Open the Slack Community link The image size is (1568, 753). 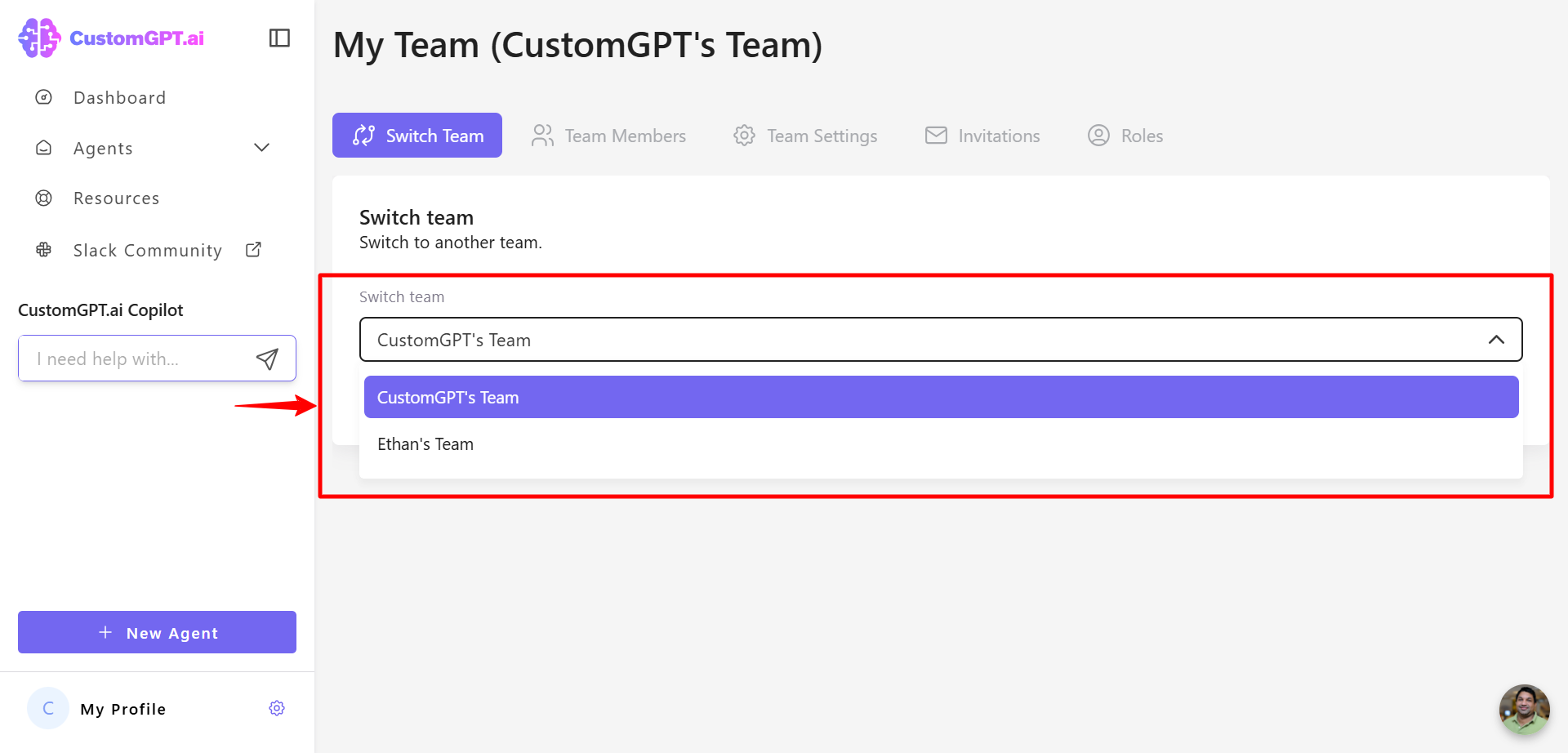pos(147,251)
